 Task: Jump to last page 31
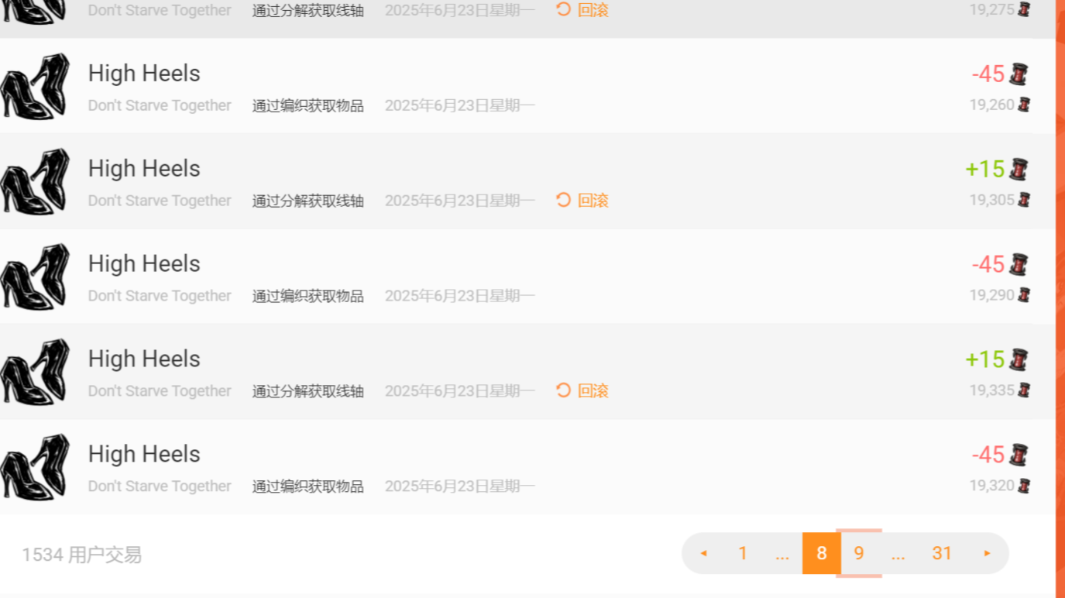pos(941,553)
